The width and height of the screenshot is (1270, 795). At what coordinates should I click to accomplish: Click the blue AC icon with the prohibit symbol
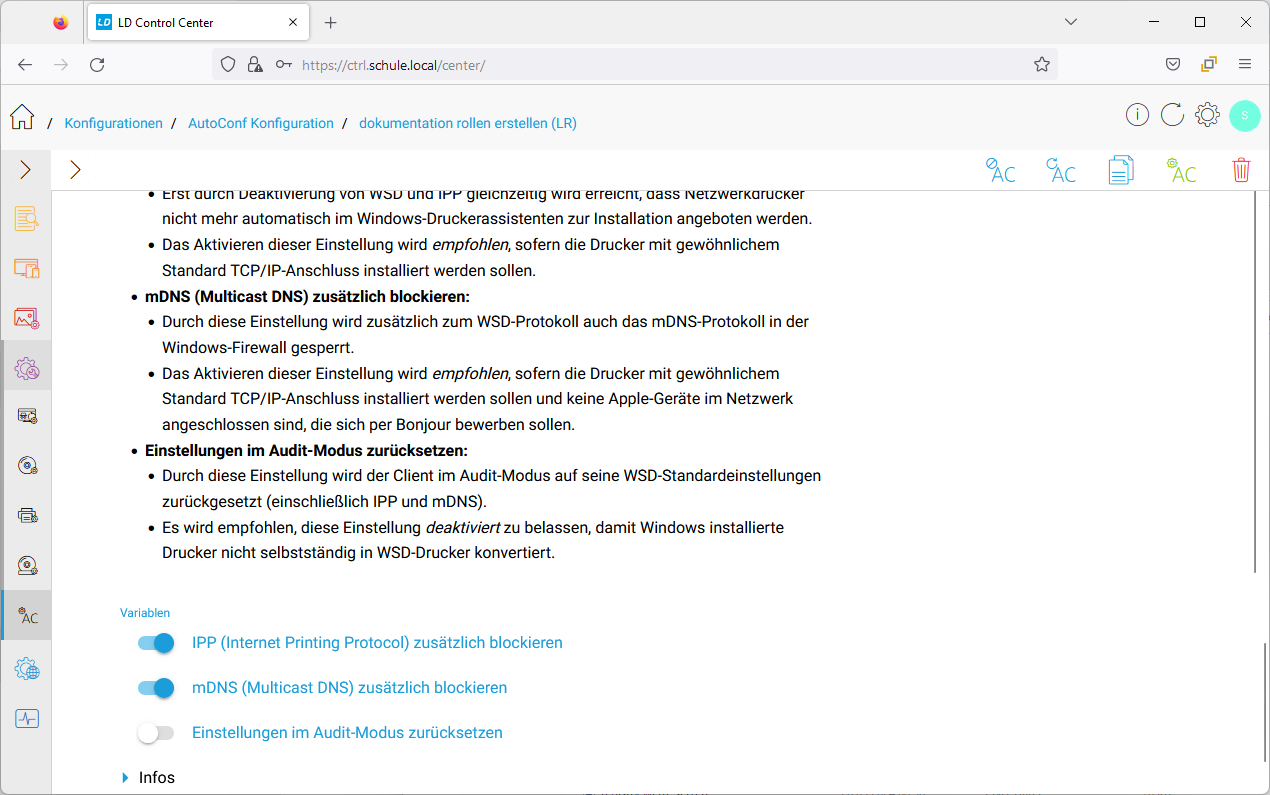(1000, 170)
